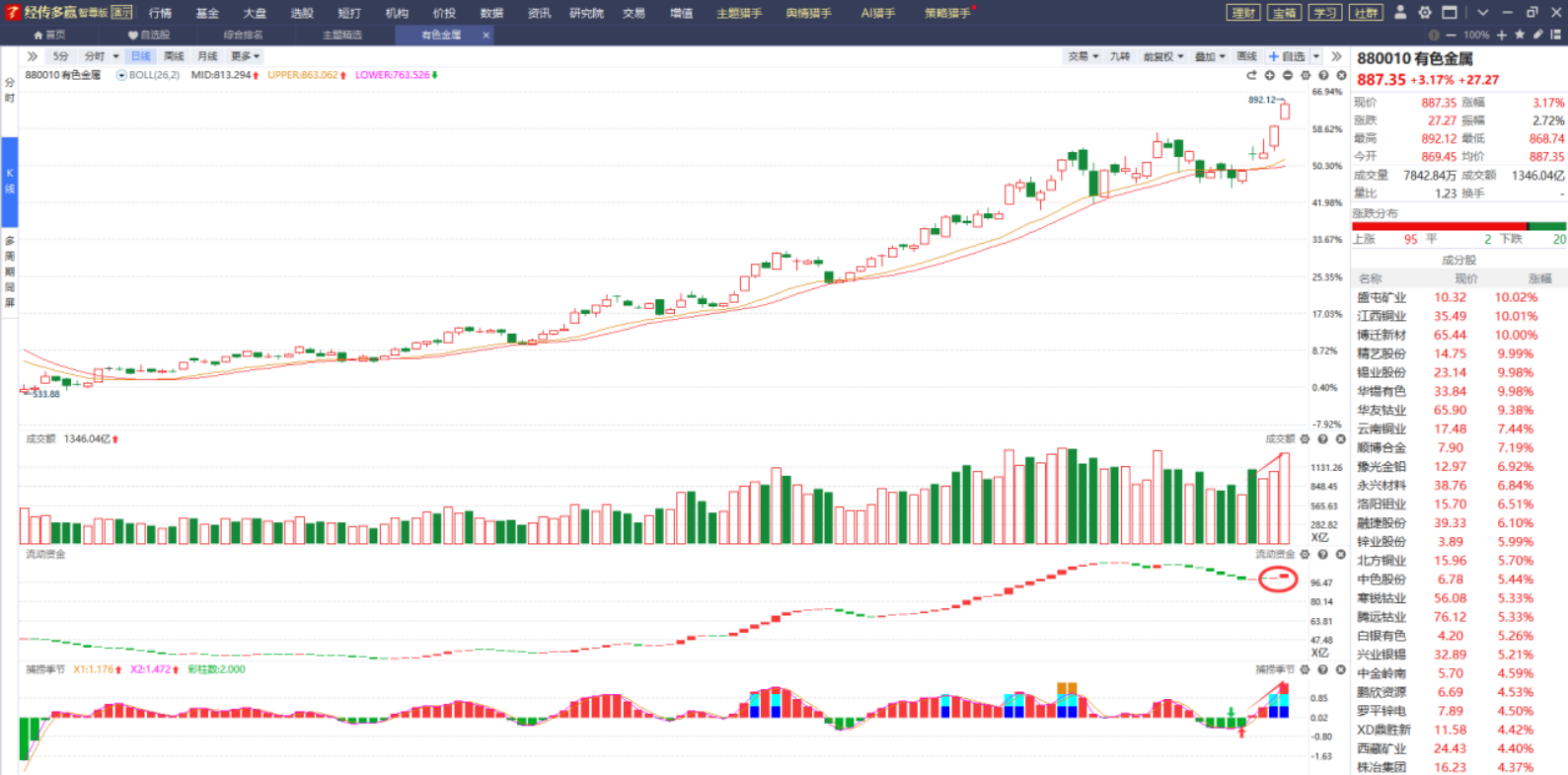This screenshot has height=775, width=1568.
Task: Click the 理财 button
Action: pyautogui.click(x=1243, y=13)
